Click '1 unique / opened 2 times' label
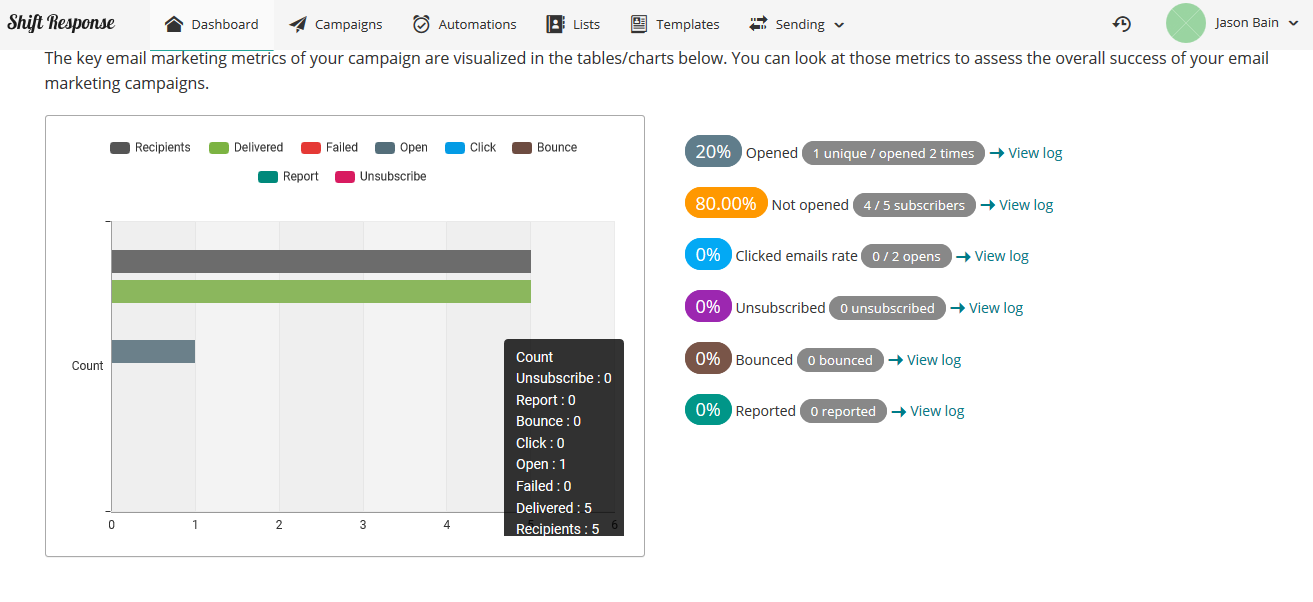 893,153
